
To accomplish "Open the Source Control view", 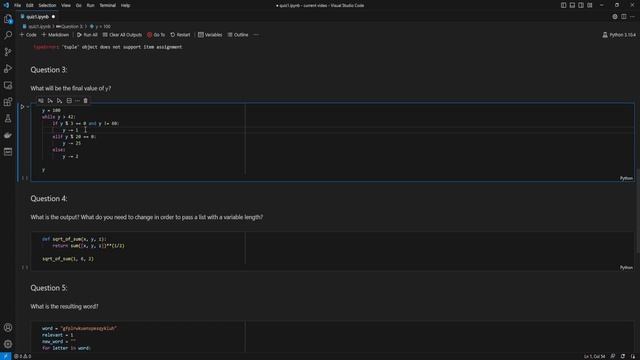I will click(8, 52).
